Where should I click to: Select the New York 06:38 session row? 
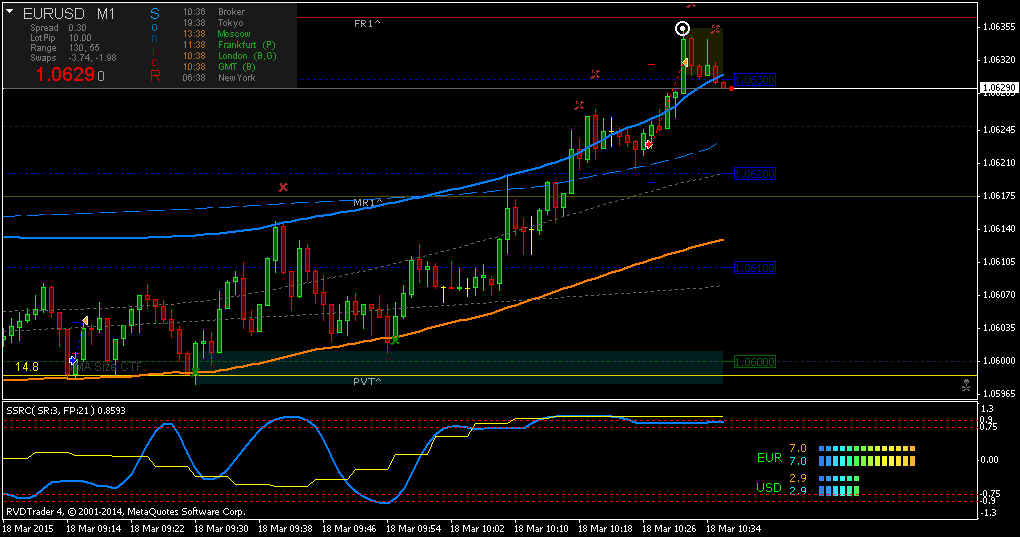click(219, 77)
